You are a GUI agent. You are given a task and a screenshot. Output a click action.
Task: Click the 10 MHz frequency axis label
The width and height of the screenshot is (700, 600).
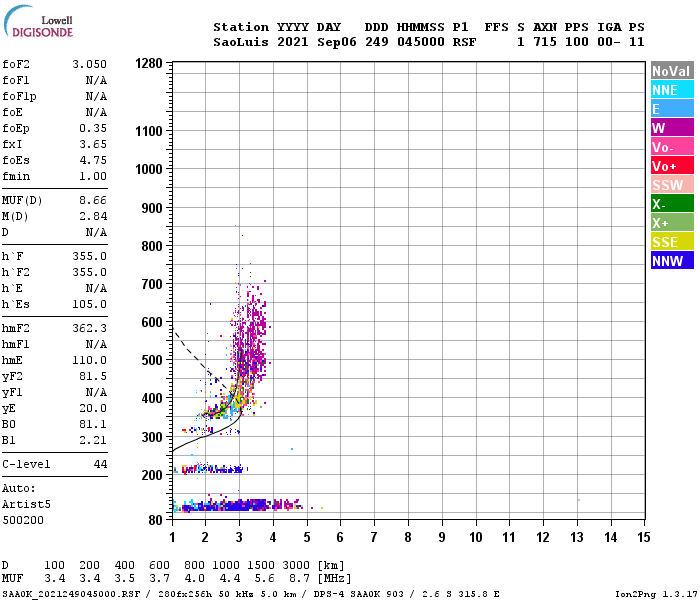point(475,537)
